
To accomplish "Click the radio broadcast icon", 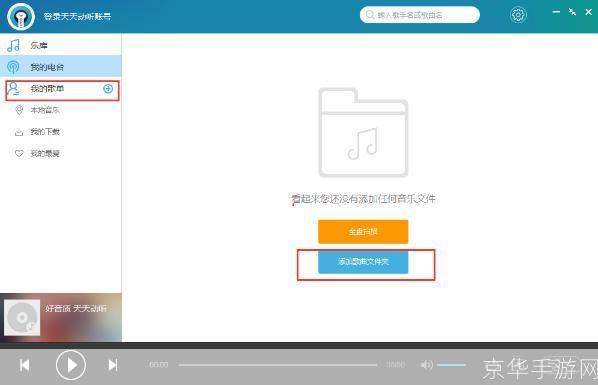I will 13,67.
